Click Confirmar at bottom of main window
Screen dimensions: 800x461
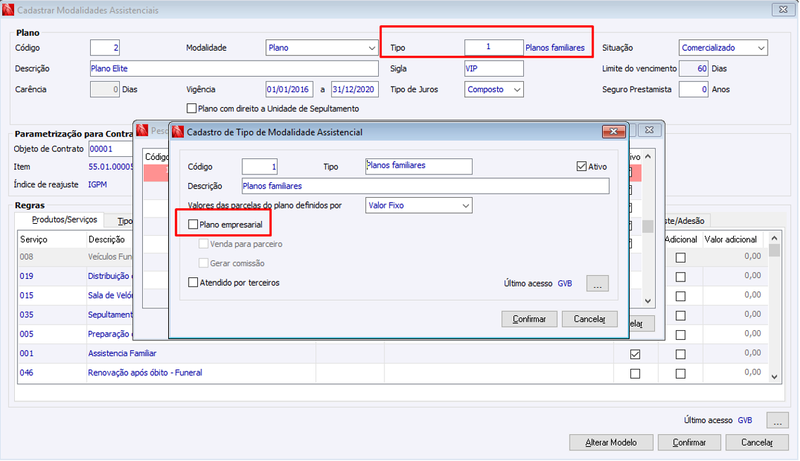(689, 443)
